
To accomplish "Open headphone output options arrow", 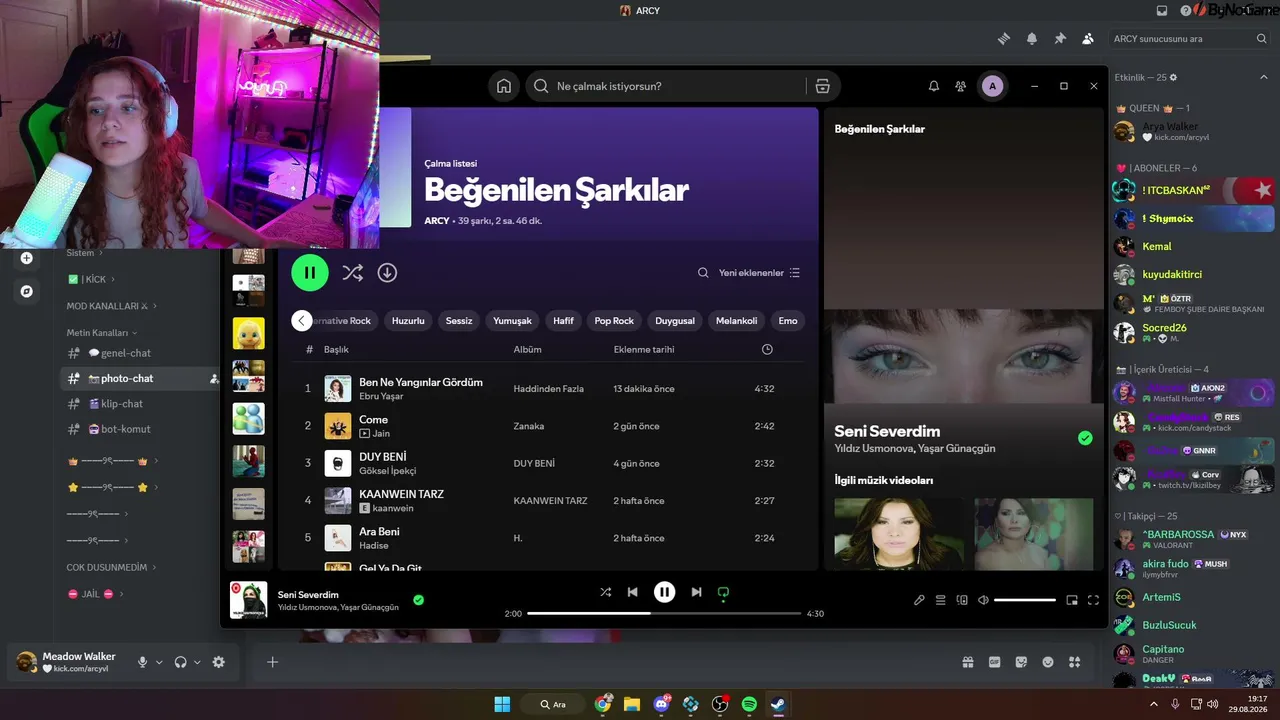I will point(197,662).
